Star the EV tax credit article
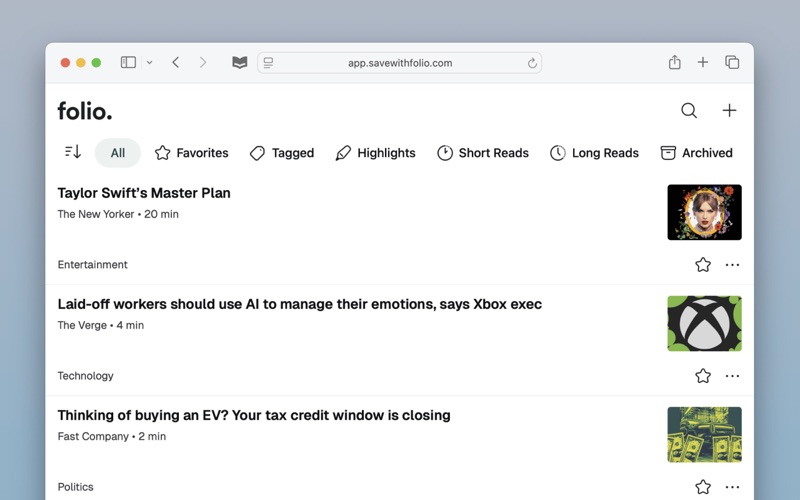 pyautogui.click(x=703, y=487)
